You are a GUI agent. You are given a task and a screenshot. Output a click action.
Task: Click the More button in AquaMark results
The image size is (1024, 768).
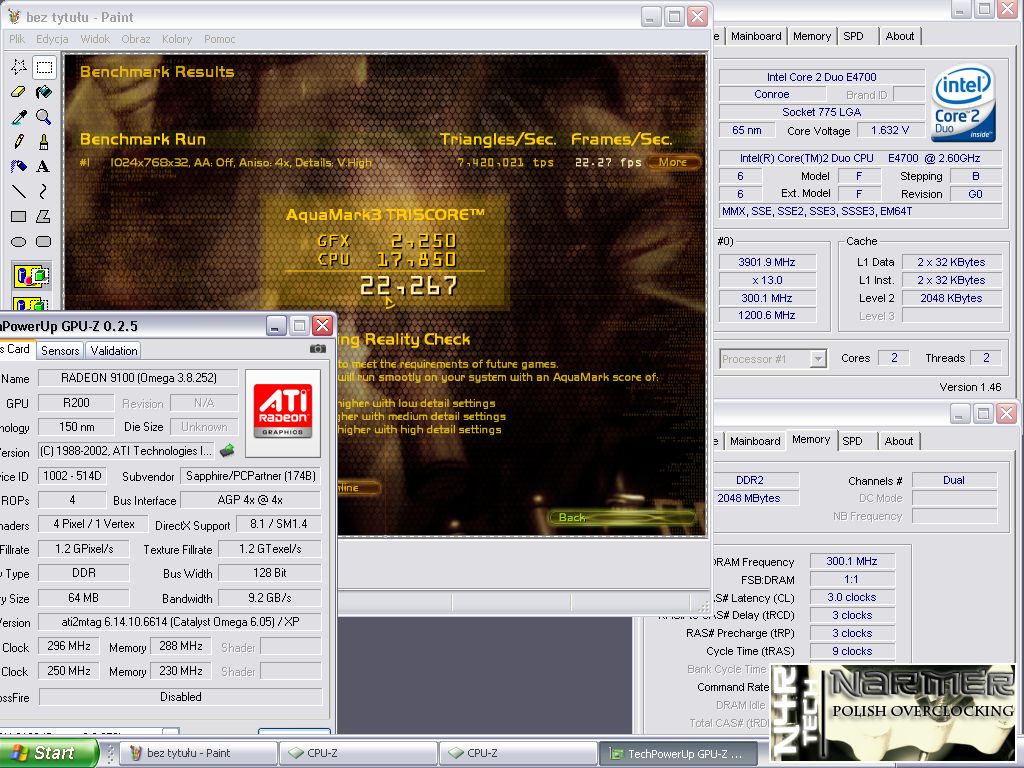point(673,162)
